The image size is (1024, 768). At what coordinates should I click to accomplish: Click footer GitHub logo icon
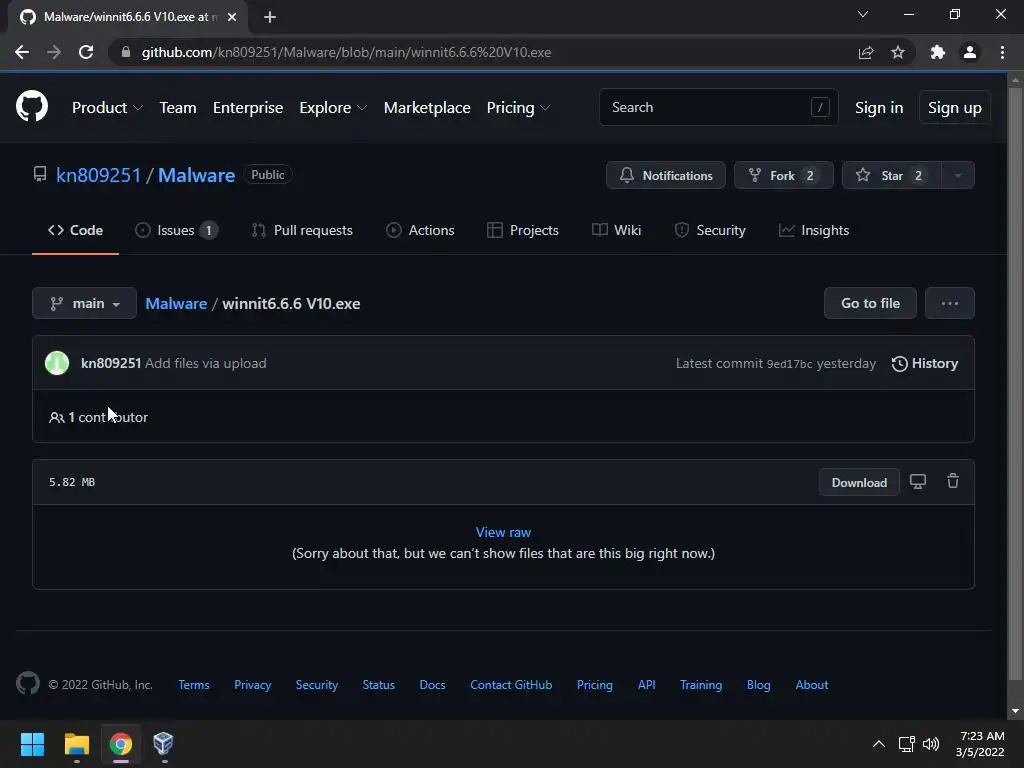point(27,684)
